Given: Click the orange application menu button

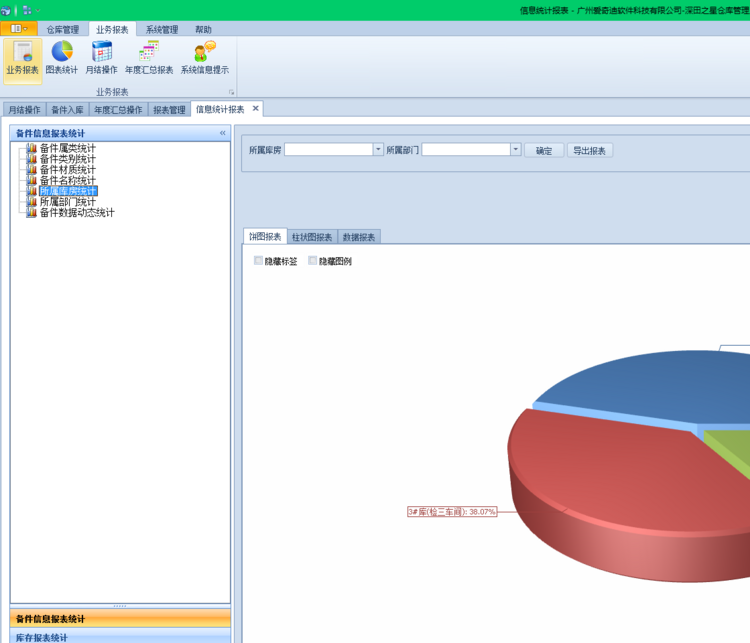Looking at the screenshot, I should [x=20, y=29].
